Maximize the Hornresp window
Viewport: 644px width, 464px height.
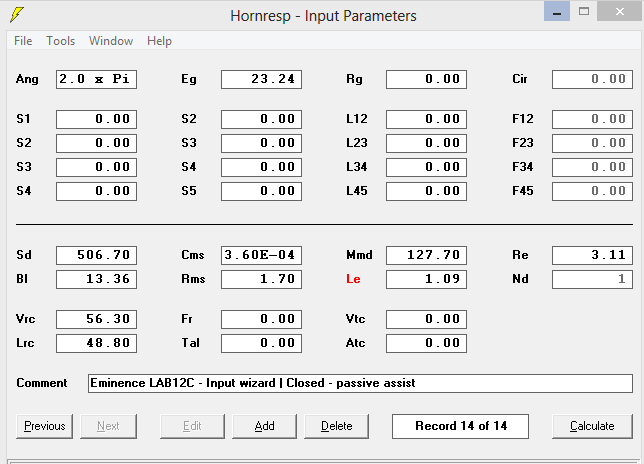pos(584,11)
